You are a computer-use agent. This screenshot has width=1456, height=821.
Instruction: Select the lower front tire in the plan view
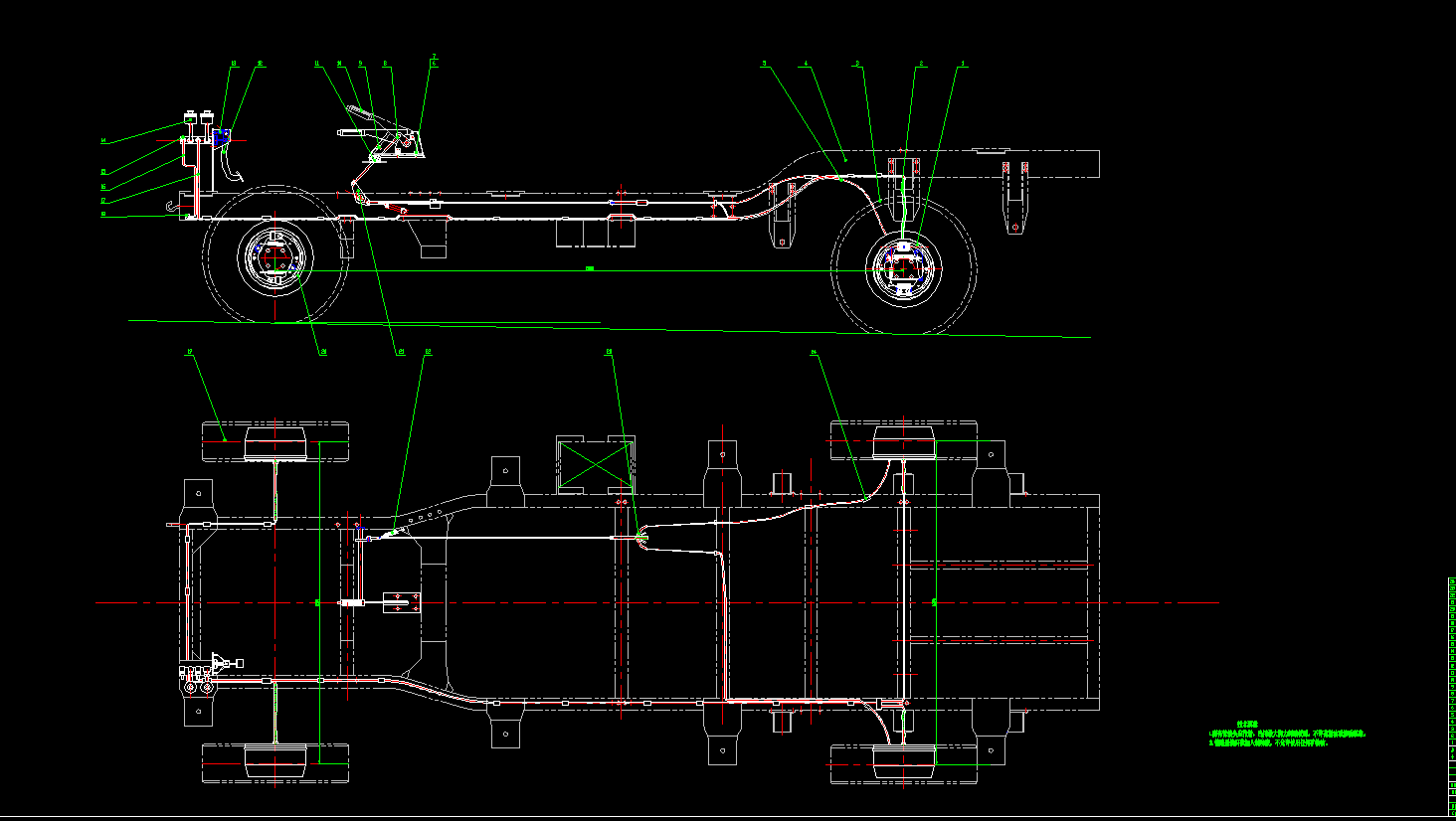pyautogui.click(x=275, y=762)
